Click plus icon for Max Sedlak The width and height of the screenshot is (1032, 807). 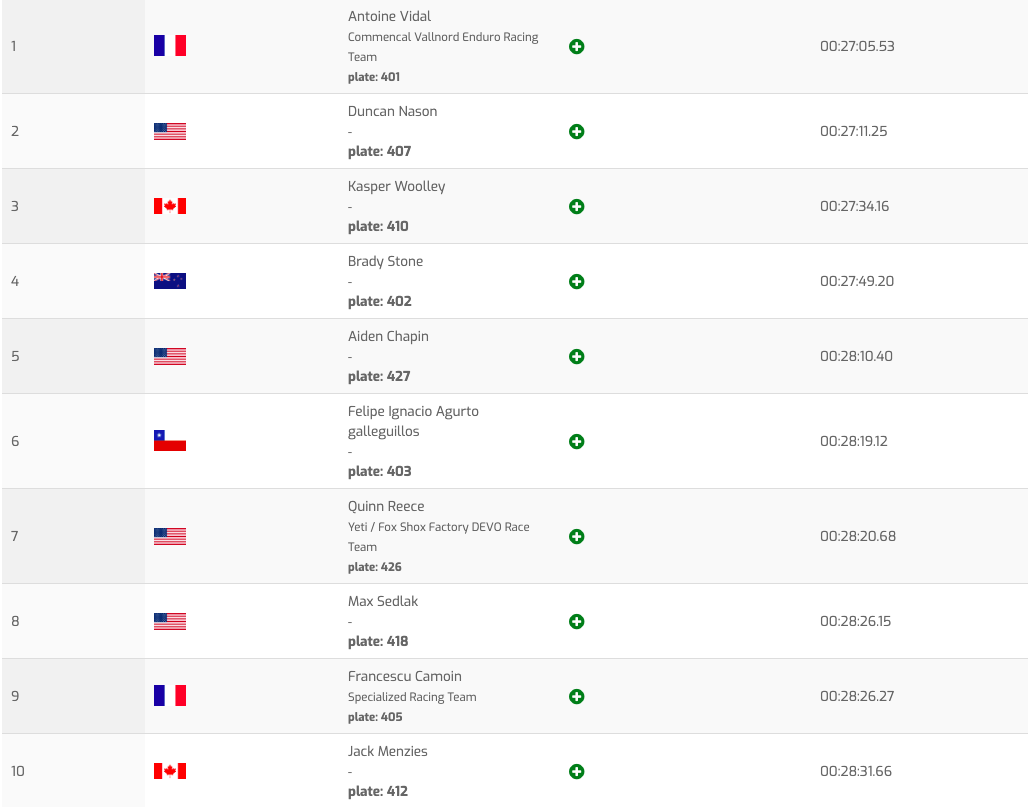576,622
